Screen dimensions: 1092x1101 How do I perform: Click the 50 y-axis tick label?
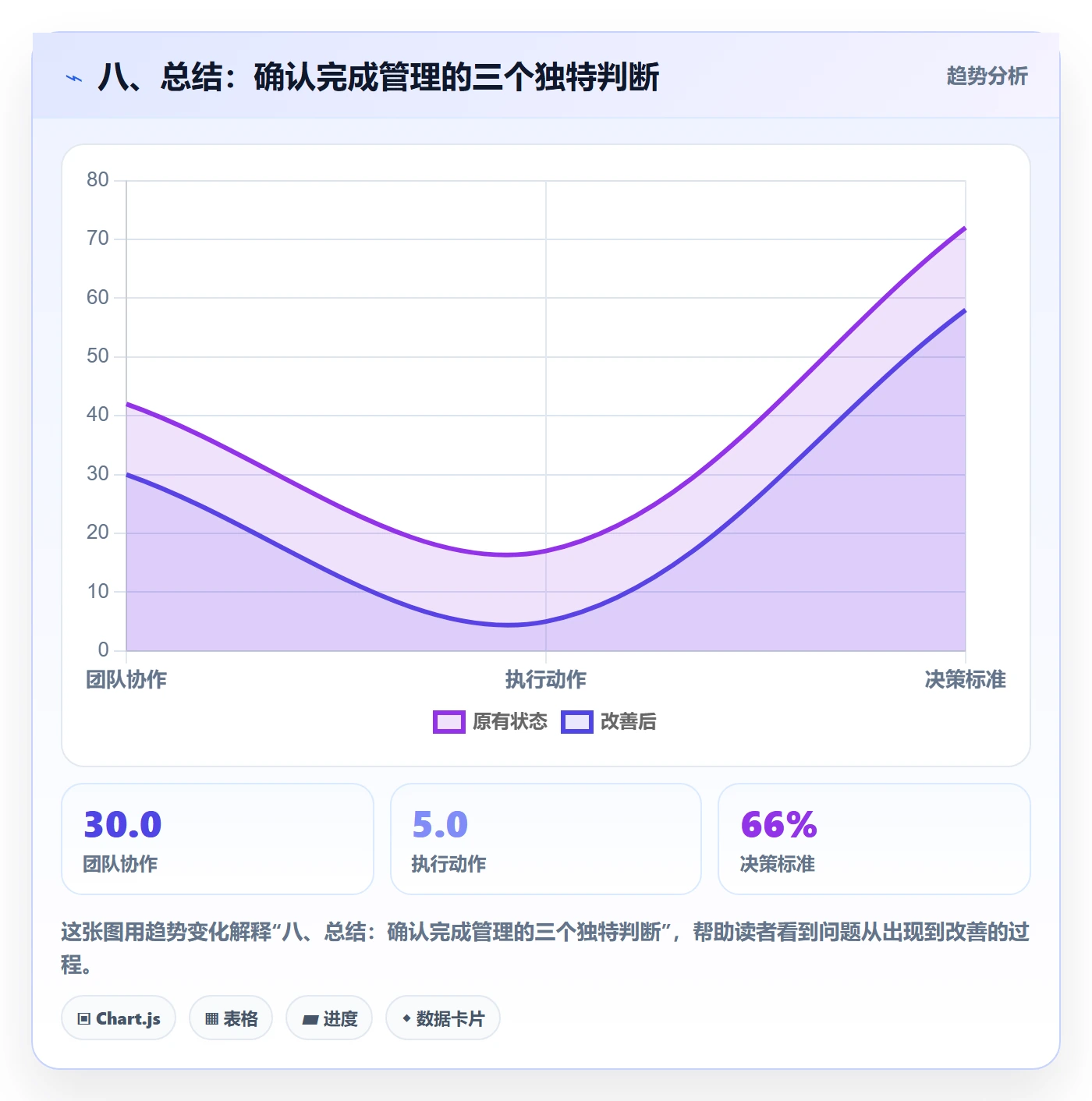97,356
